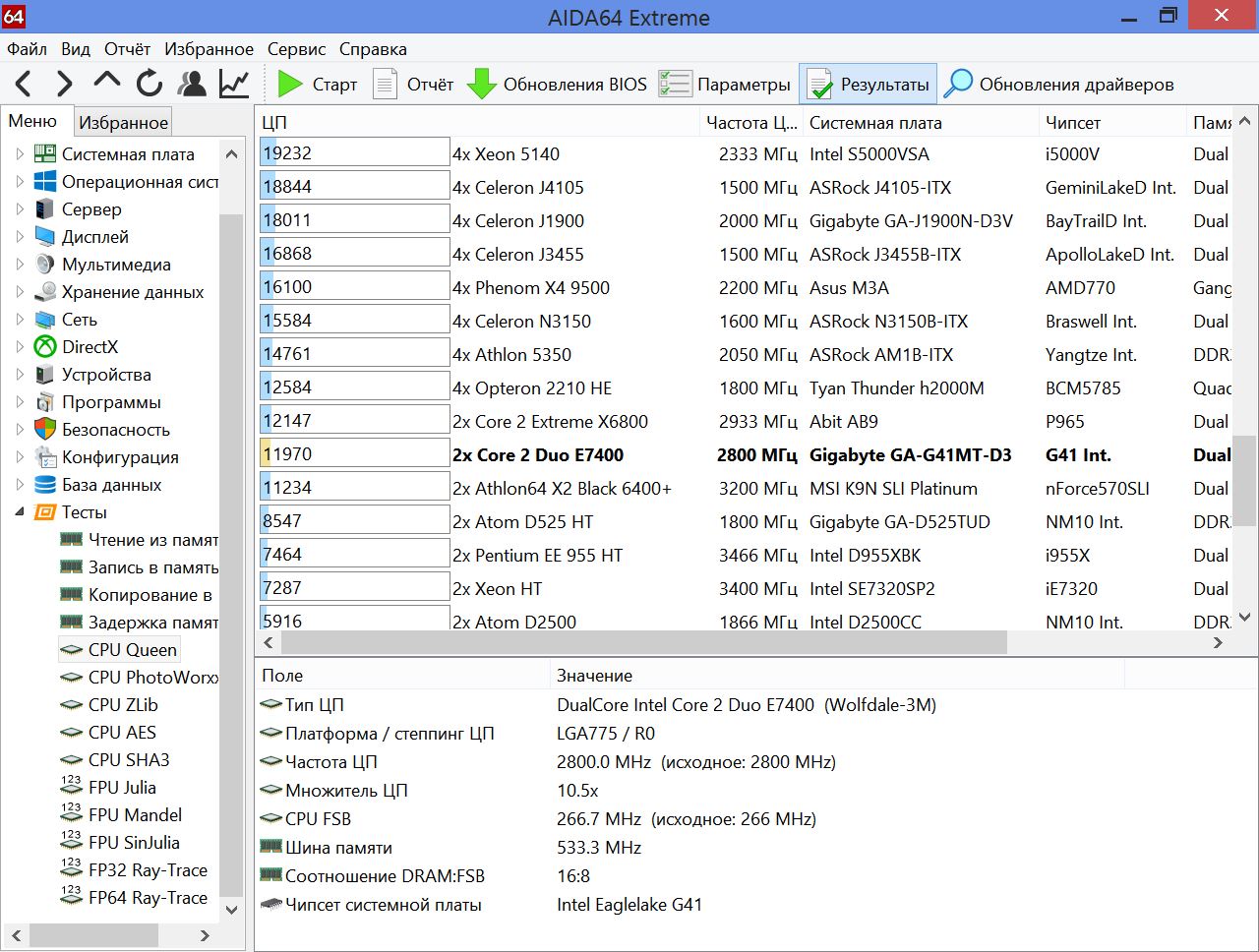The image size is (1259, 952).
Task: Sort by the Системная плата column header
Action: click(921, 122)
